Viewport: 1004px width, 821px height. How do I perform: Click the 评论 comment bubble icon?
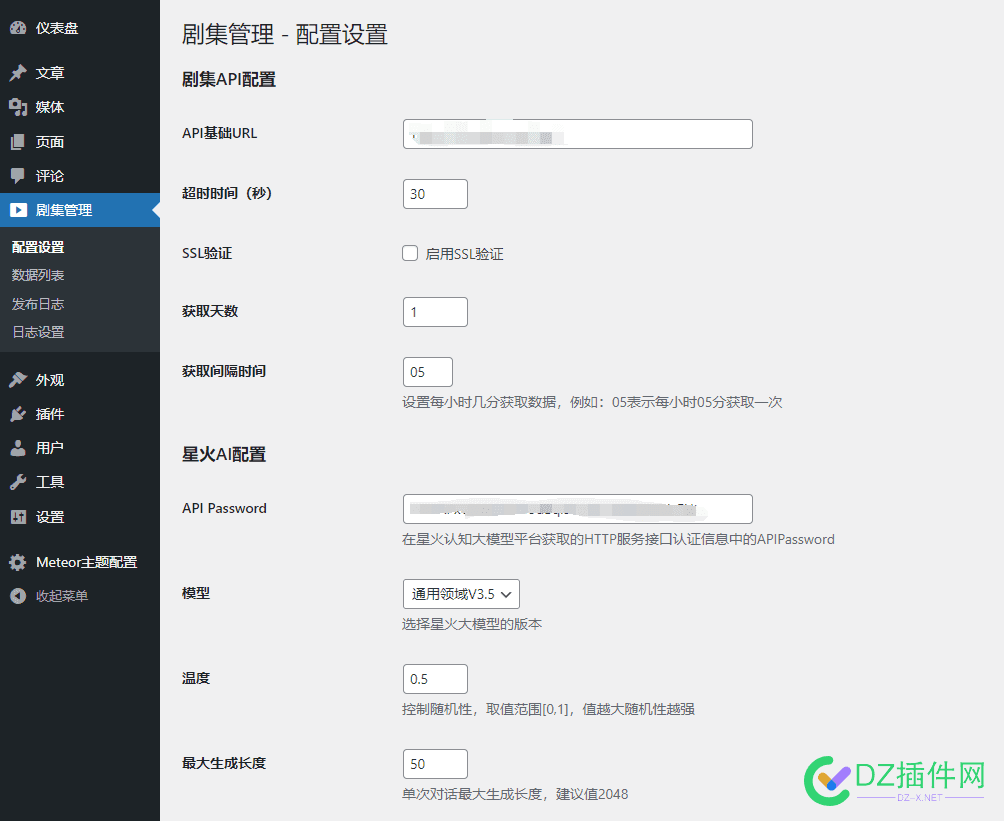18,175
